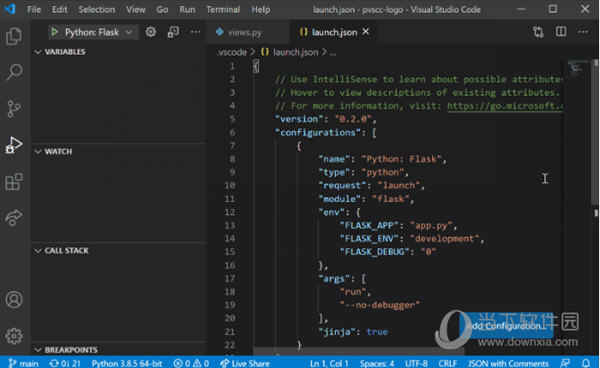Change UTF-8 file encoding

coord(416,363)
